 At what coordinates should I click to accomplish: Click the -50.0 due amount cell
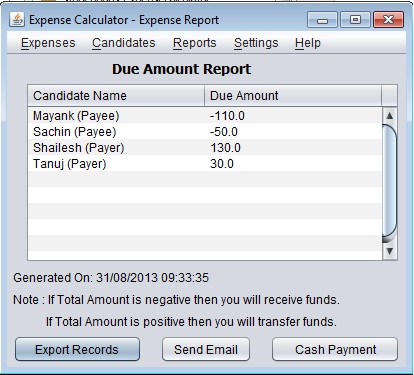click(x=293, y=132)
